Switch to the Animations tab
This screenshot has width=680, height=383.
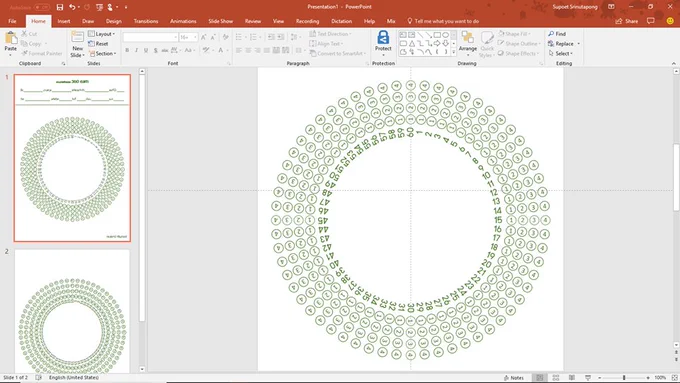click(183, 21)
